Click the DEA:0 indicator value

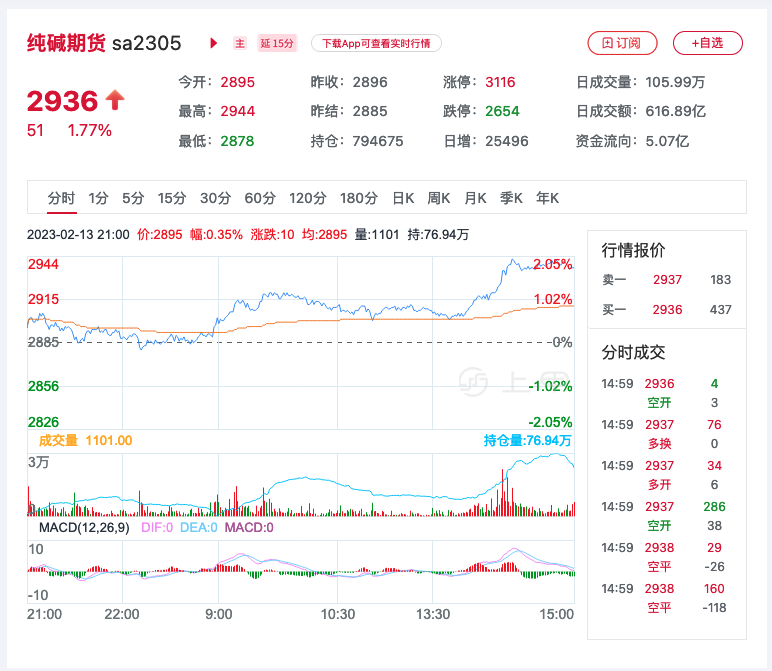coord(199,528)
